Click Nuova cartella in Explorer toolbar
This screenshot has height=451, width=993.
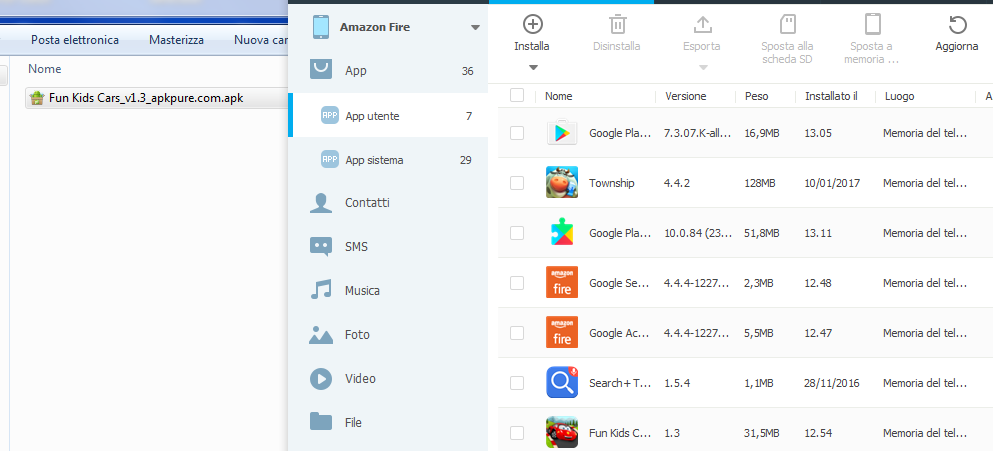[261, 40]
